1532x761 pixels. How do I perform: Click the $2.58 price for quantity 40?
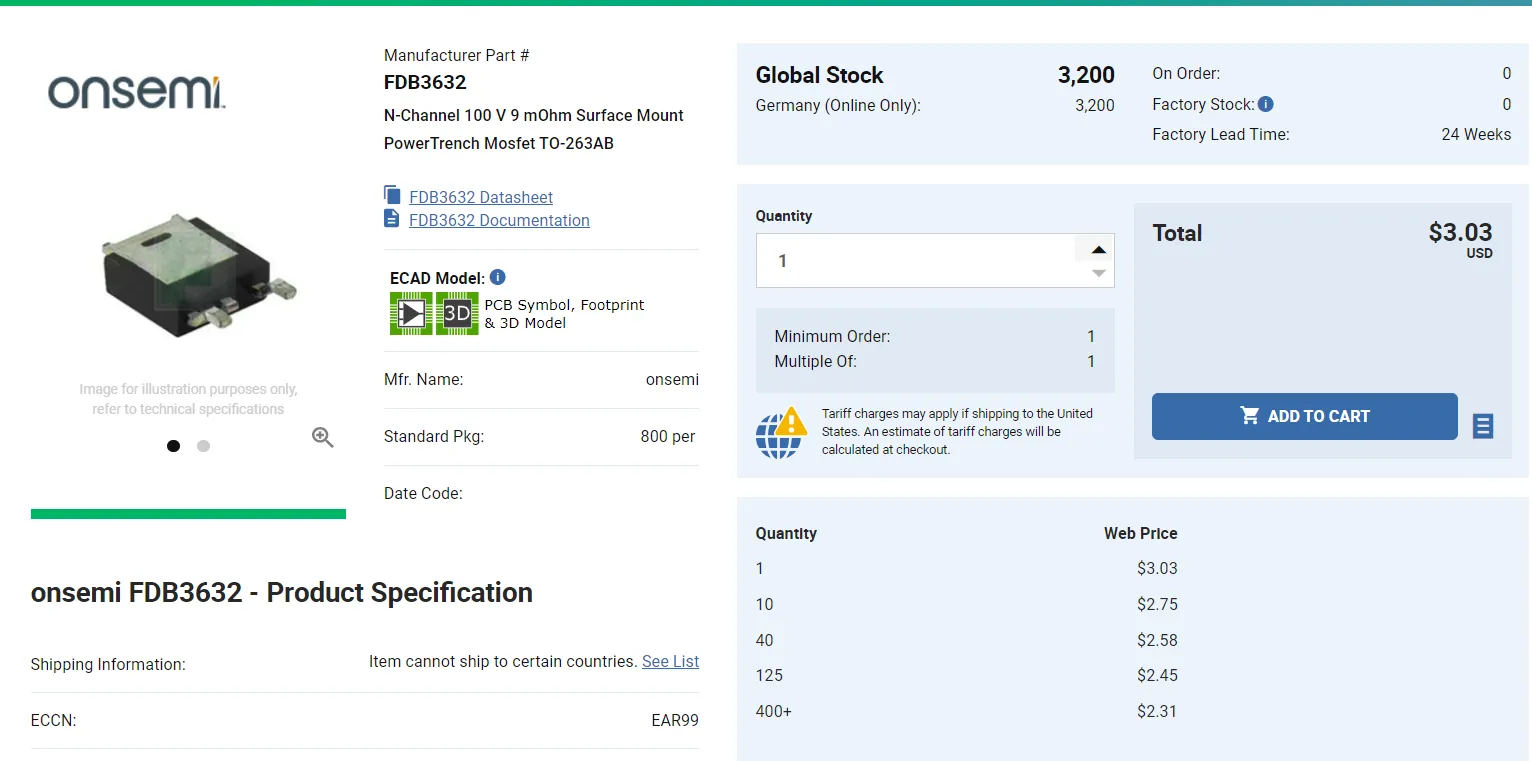coord(1157,640)
